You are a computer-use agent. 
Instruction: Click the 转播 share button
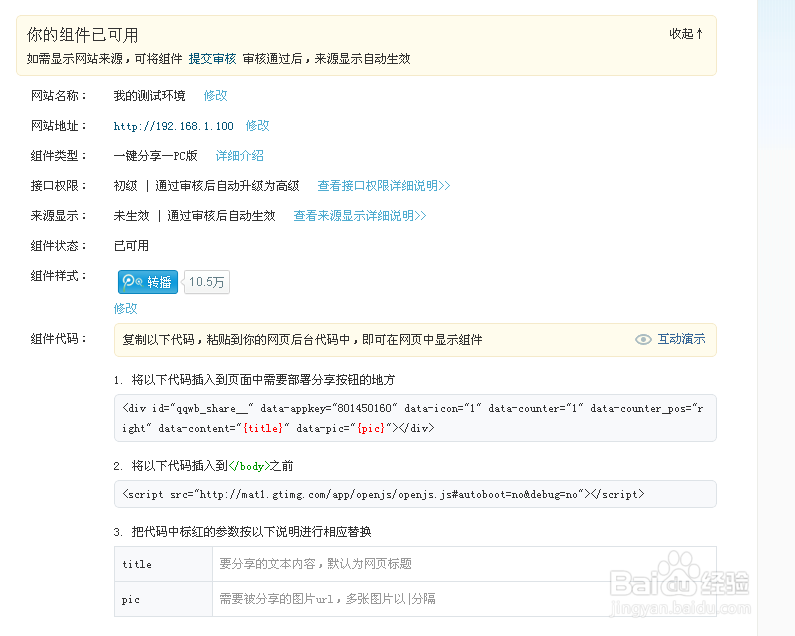148,282
